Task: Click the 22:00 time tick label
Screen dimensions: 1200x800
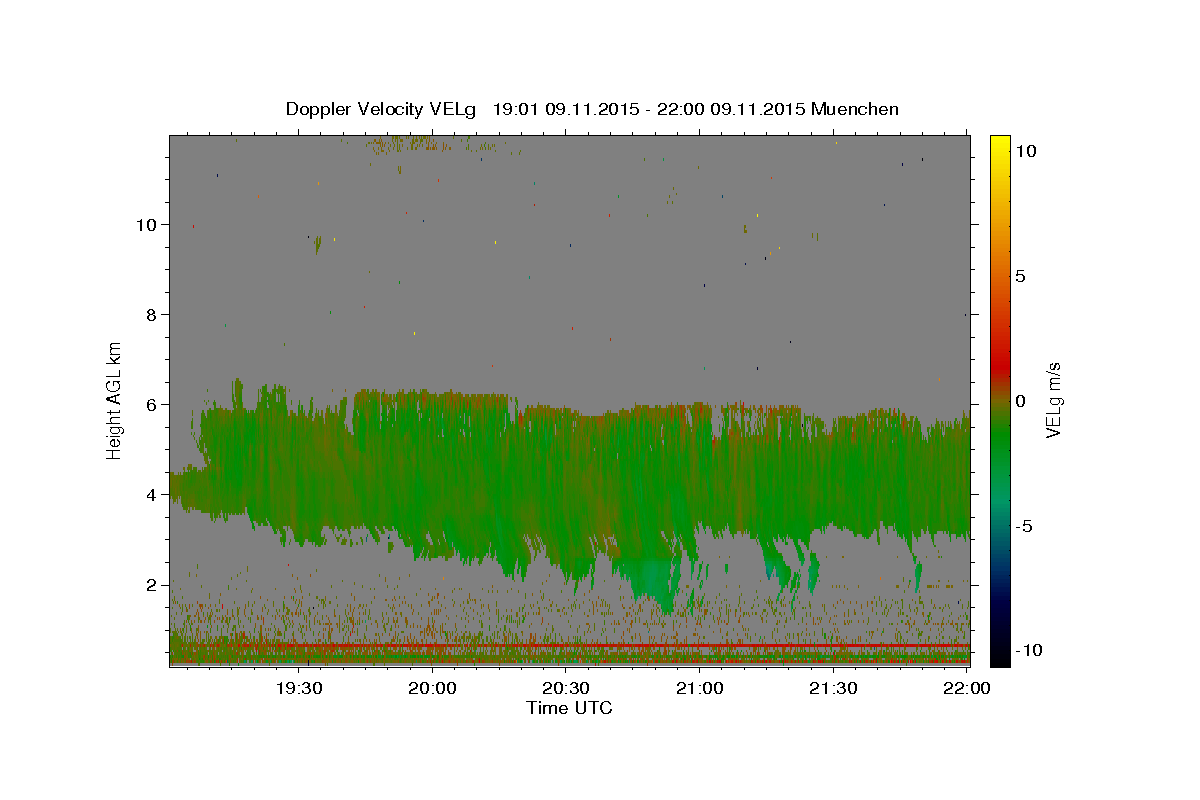Action: click(967, 688)
